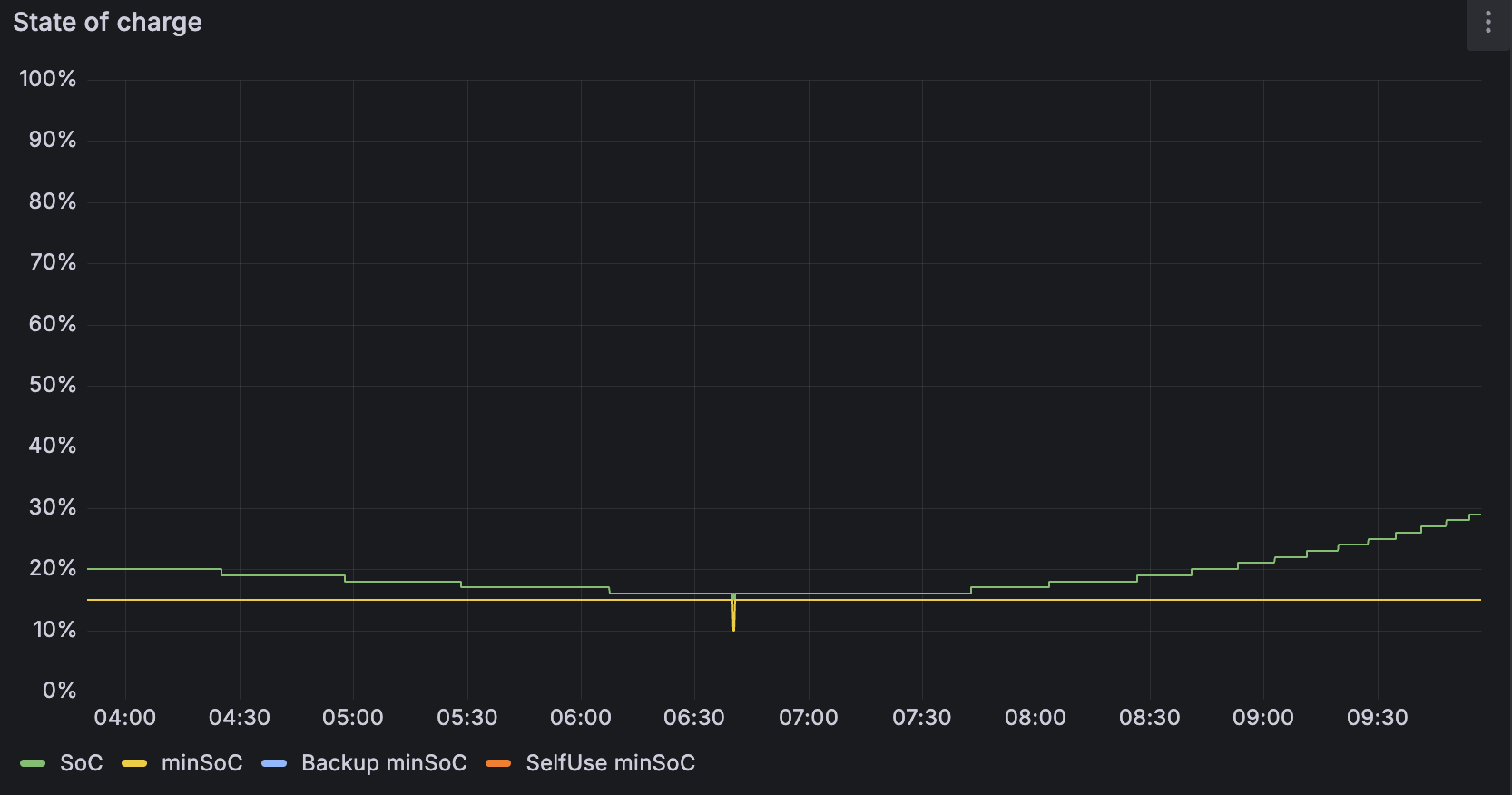Click the orange SelfUse minSoC legend marker
This screenshot has height=795, width=1512.
point(498,763)
